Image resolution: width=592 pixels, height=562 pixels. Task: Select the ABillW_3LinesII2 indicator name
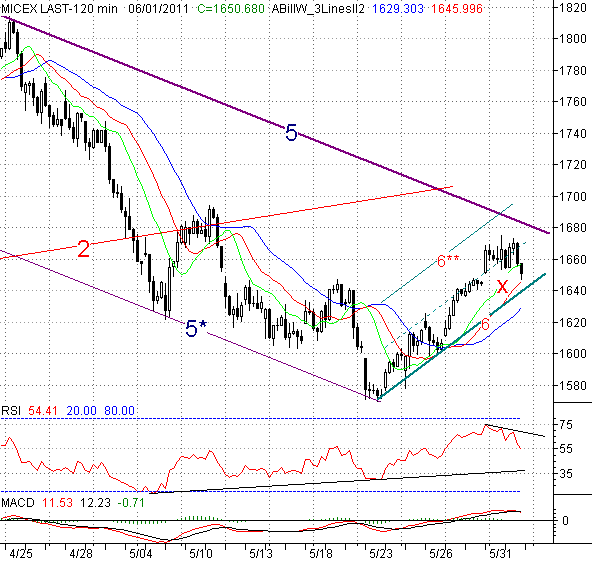click(318, 8)
